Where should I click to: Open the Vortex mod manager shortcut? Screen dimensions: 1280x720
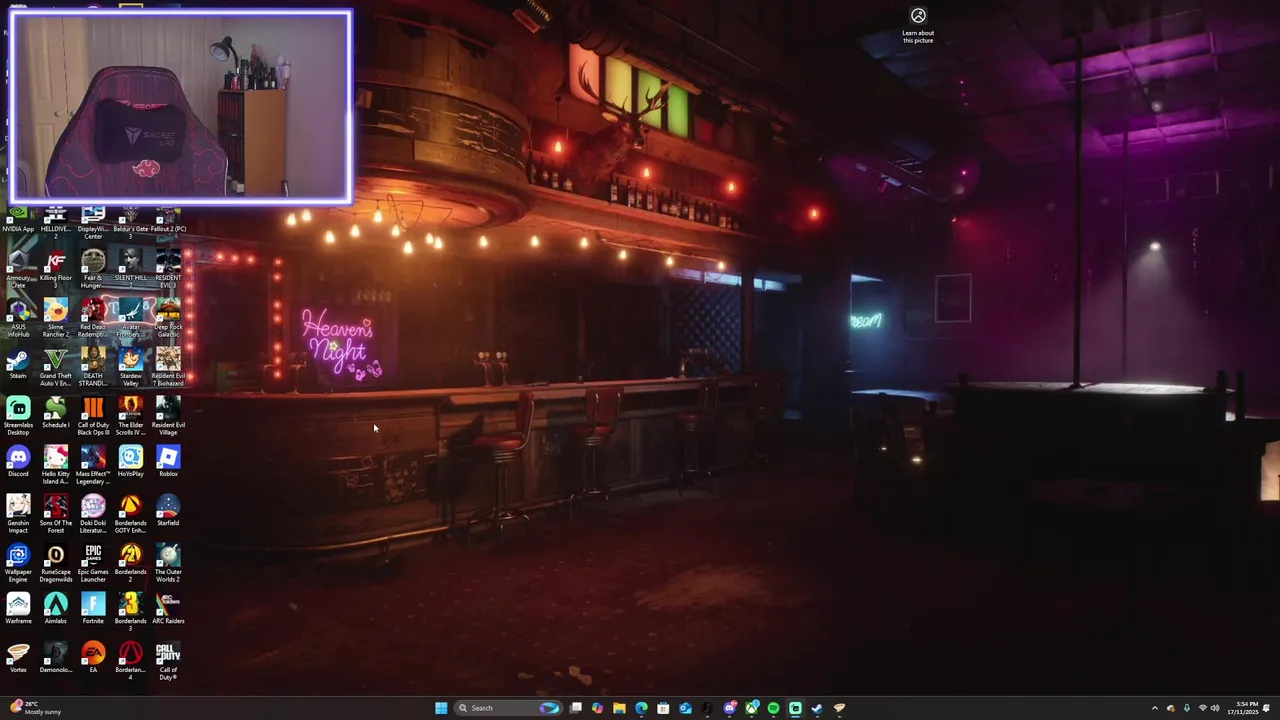18,658
